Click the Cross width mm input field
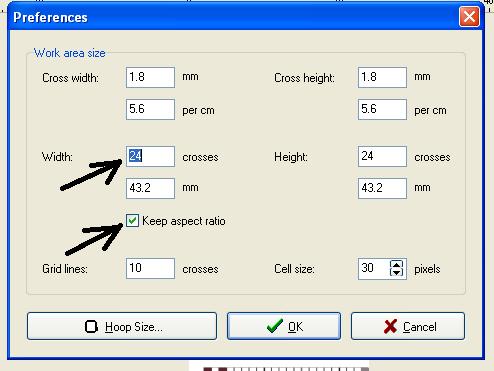 150,77
